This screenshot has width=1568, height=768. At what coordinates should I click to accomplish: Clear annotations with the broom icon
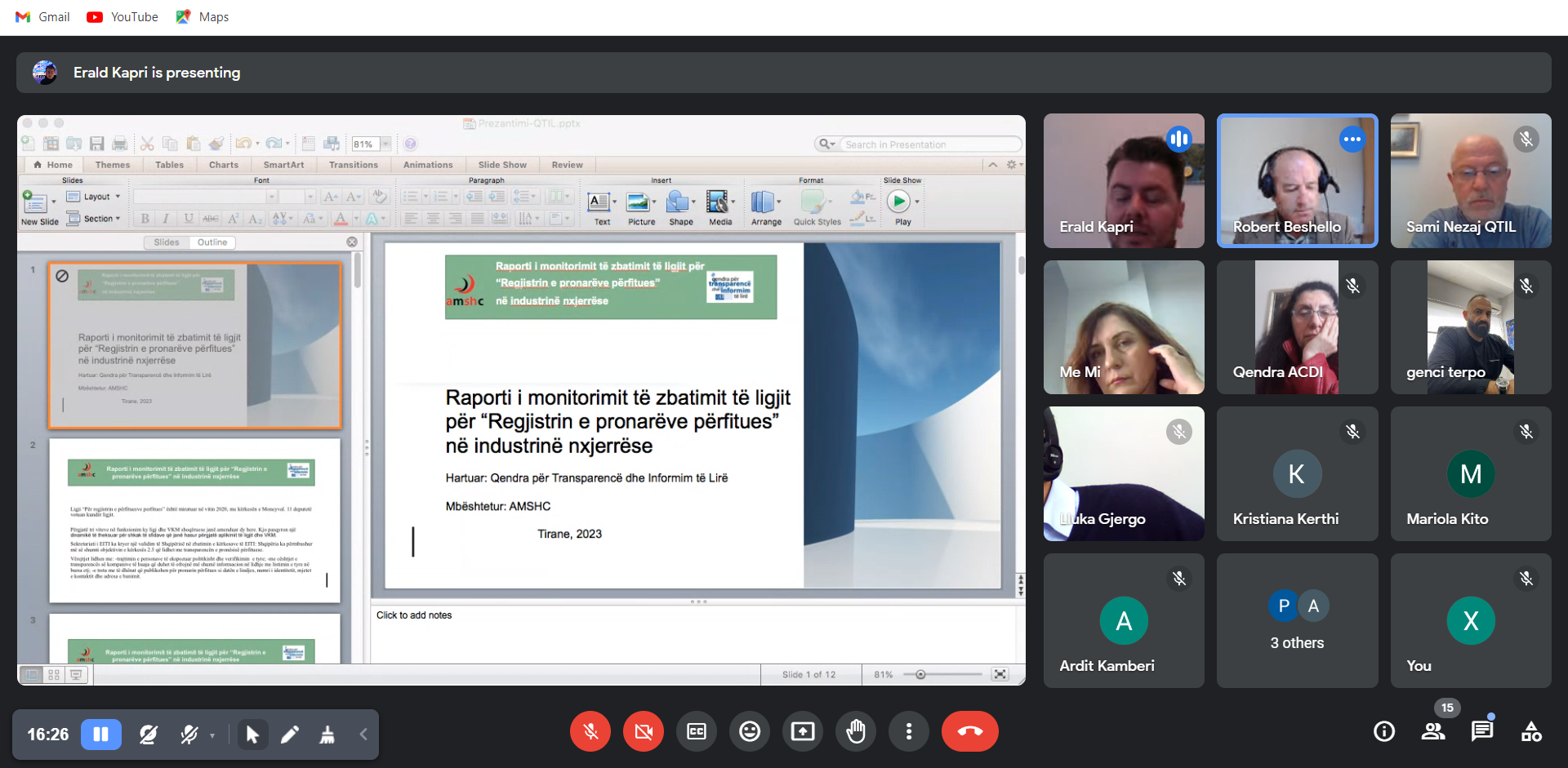coord(327,735)
